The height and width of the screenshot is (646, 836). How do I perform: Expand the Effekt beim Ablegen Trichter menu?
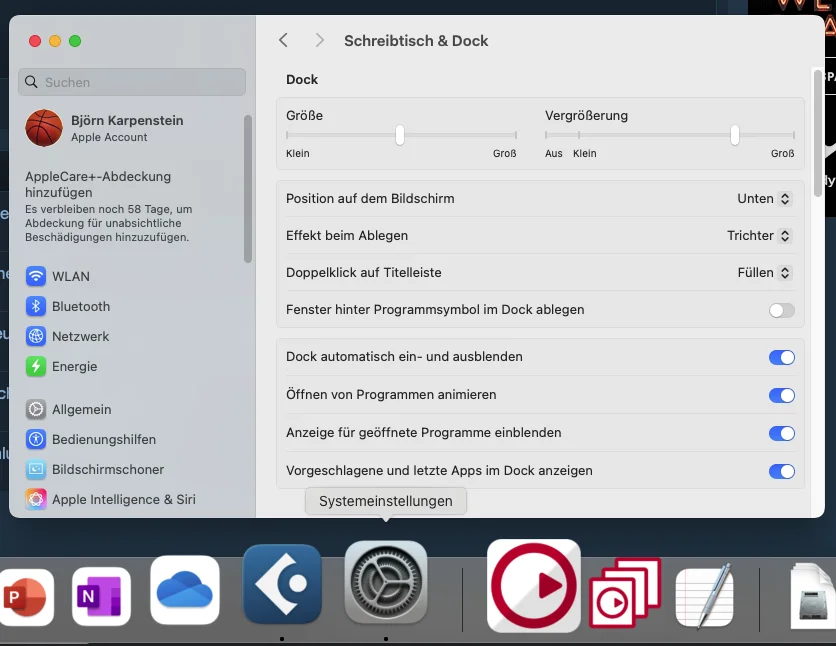[758, 236]
